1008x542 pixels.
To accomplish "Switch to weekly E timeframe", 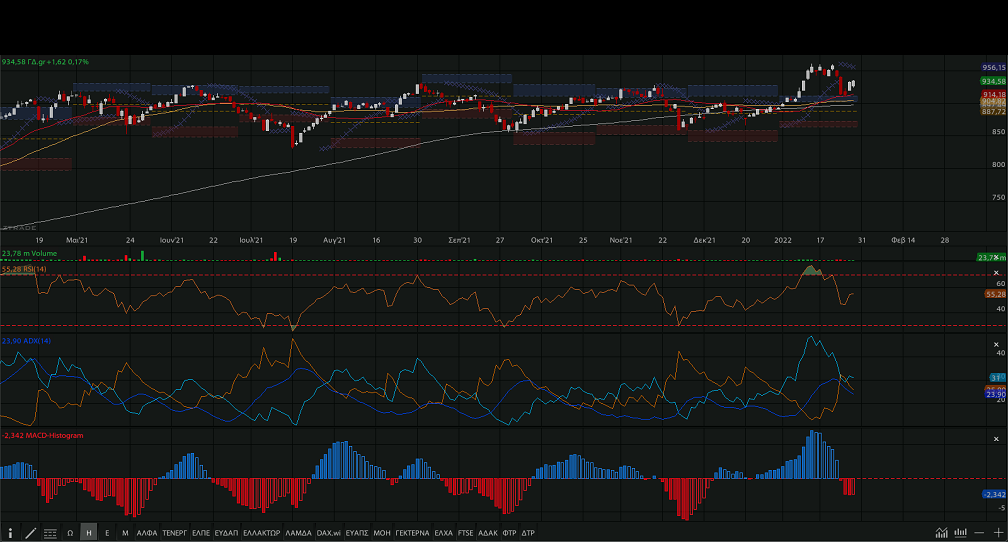I will 107,533.
